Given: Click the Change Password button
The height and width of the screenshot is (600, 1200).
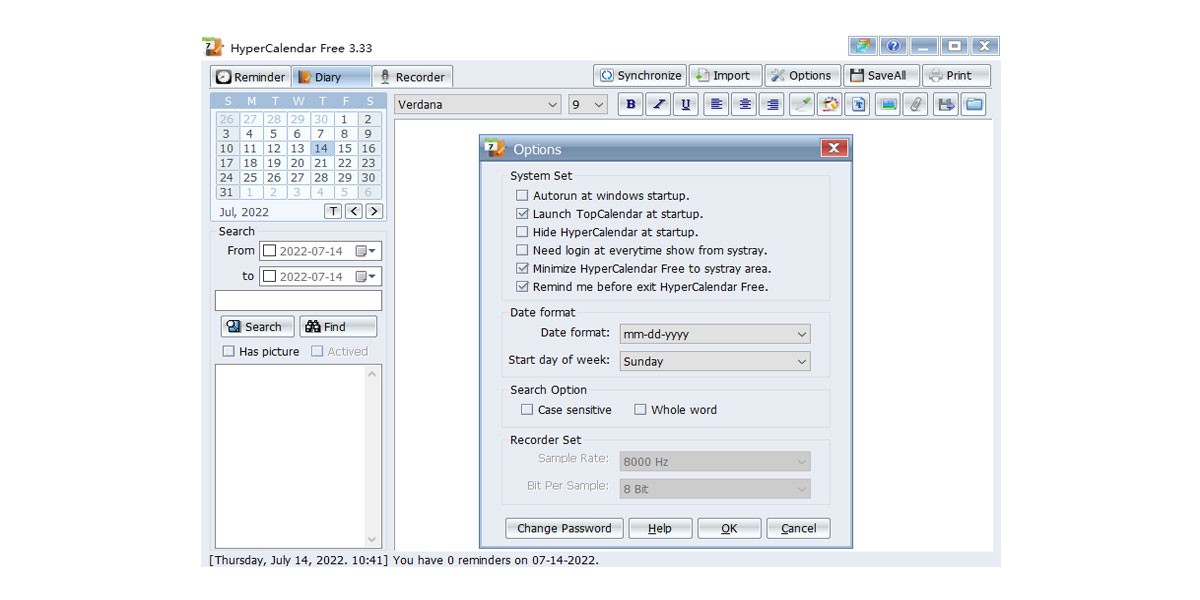Looking at the screenshot, I should point(564,528).
